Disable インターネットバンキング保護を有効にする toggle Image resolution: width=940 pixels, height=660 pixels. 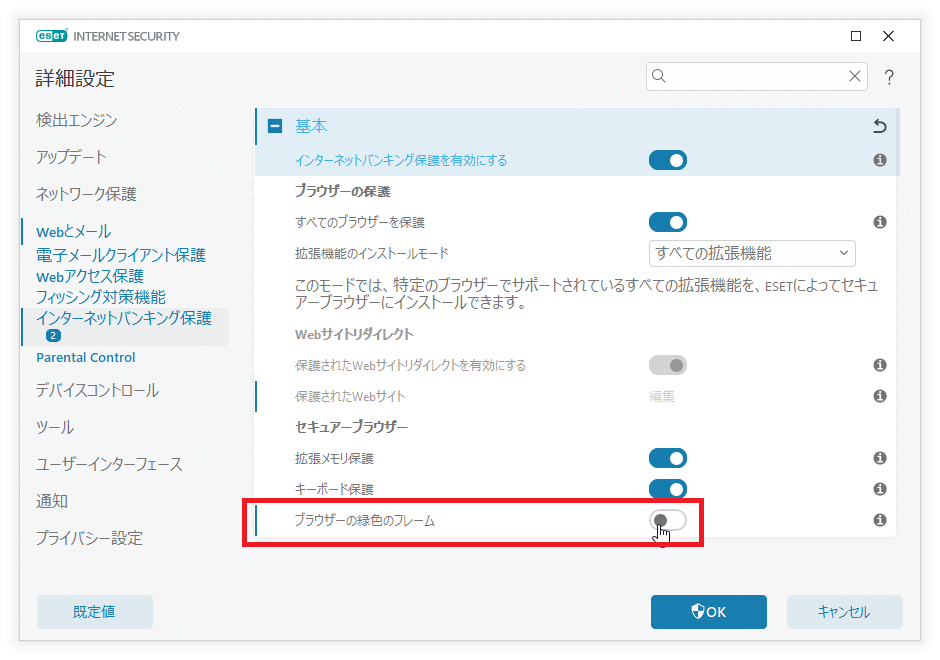668,160
